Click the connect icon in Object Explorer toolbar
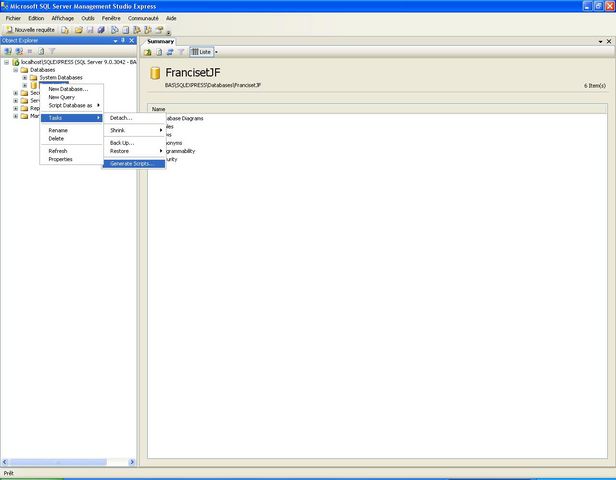The height and width of the screenshot is (480, 616). 7,51
